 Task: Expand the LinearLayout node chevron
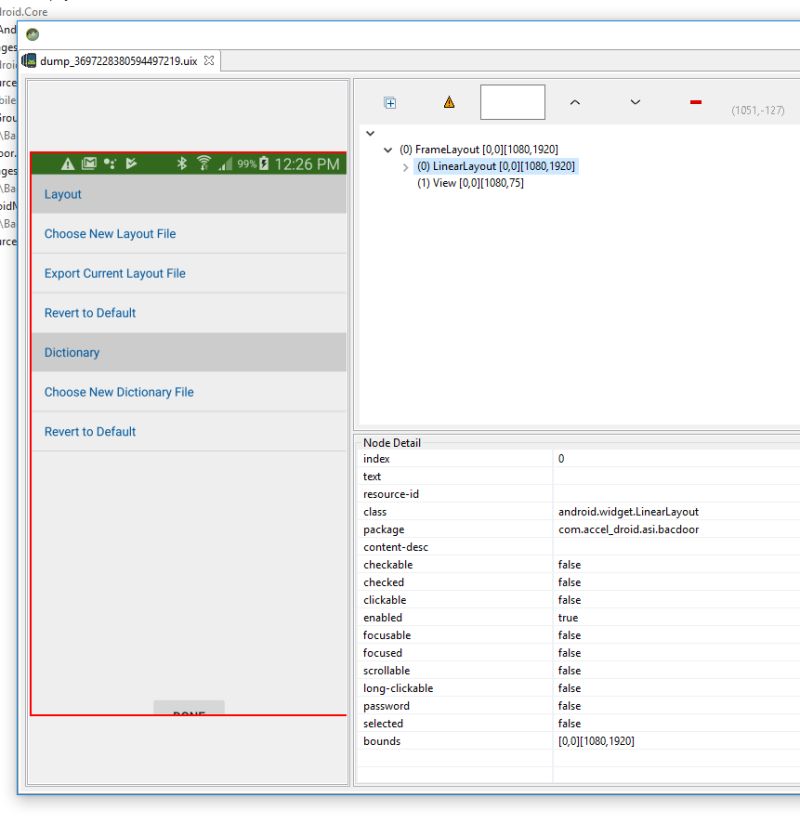(x=405, y=167)
